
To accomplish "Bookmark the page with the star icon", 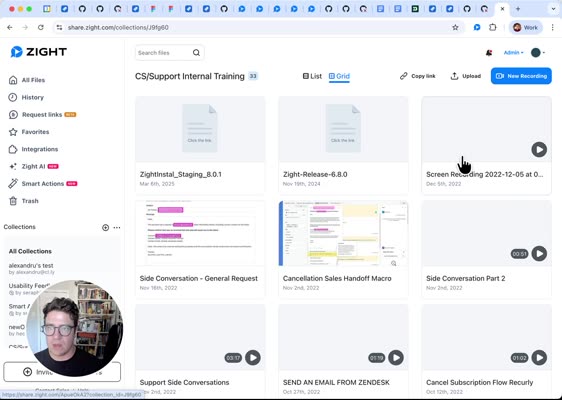I will [x=455, y=28].
